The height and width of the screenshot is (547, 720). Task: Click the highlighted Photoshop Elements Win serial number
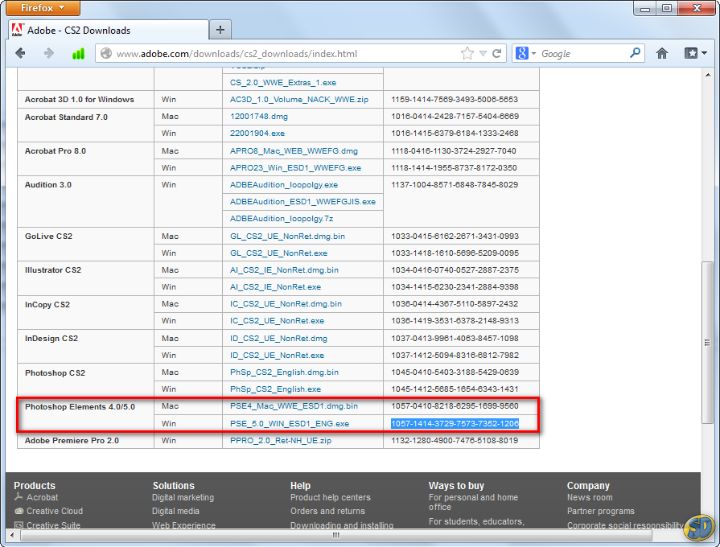coord(455,423)
